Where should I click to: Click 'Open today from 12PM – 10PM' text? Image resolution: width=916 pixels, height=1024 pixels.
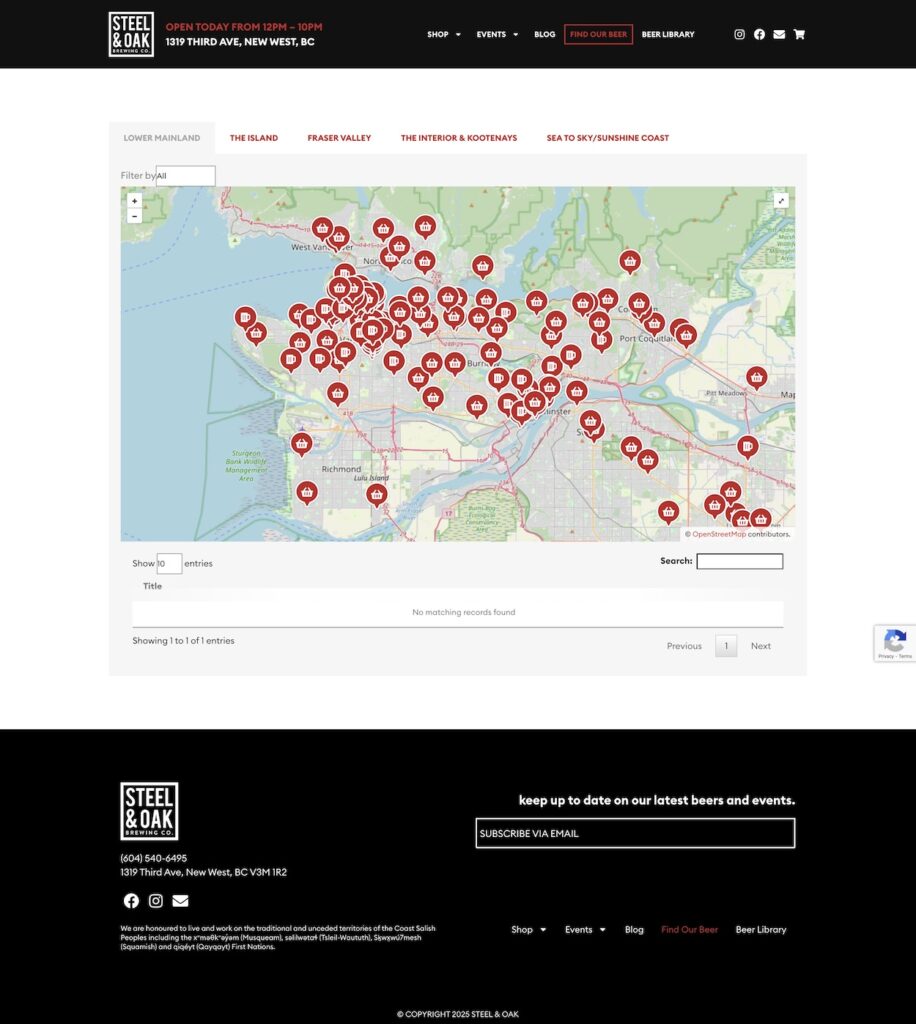click(x=244, y=27)
